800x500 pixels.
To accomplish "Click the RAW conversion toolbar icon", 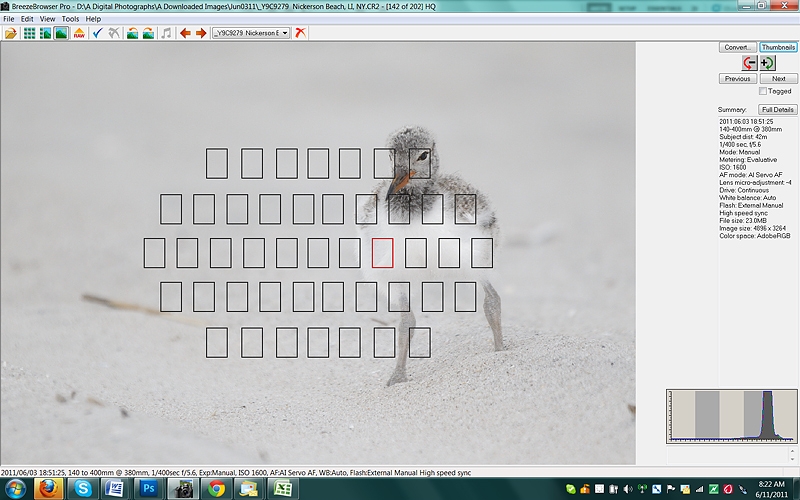I will point(79,33).
